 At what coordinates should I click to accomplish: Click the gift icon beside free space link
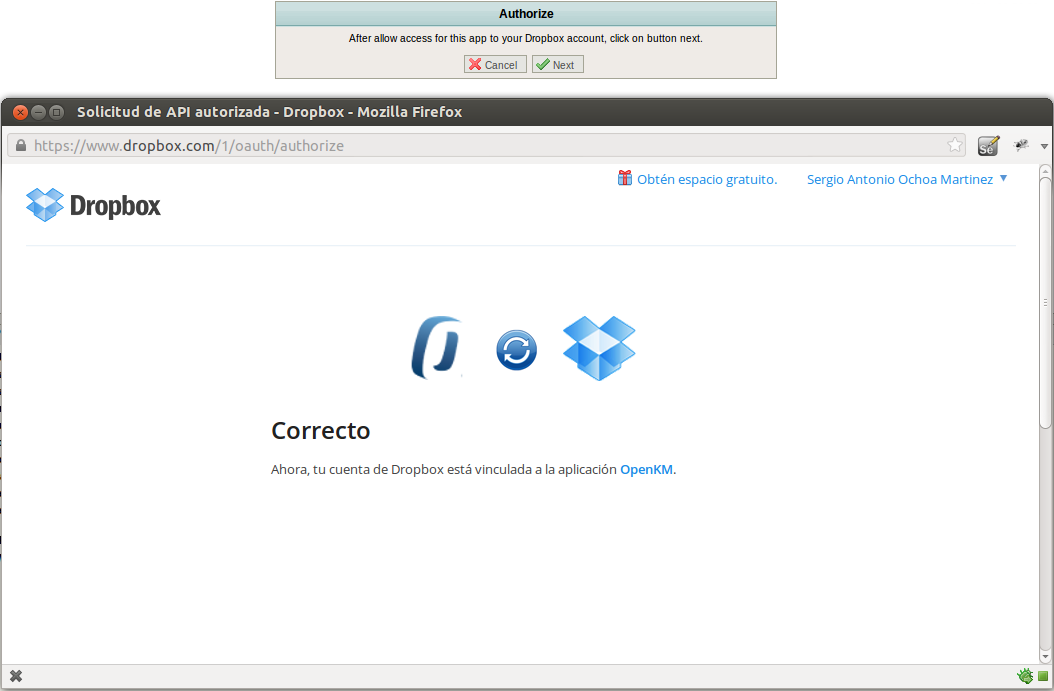pos(624,178)
